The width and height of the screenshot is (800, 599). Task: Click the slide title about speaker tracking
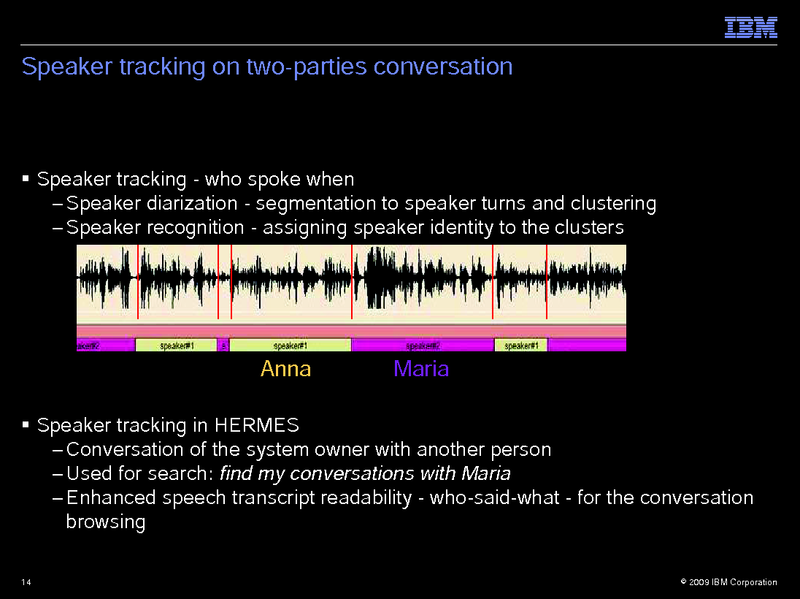pos(267,67)
